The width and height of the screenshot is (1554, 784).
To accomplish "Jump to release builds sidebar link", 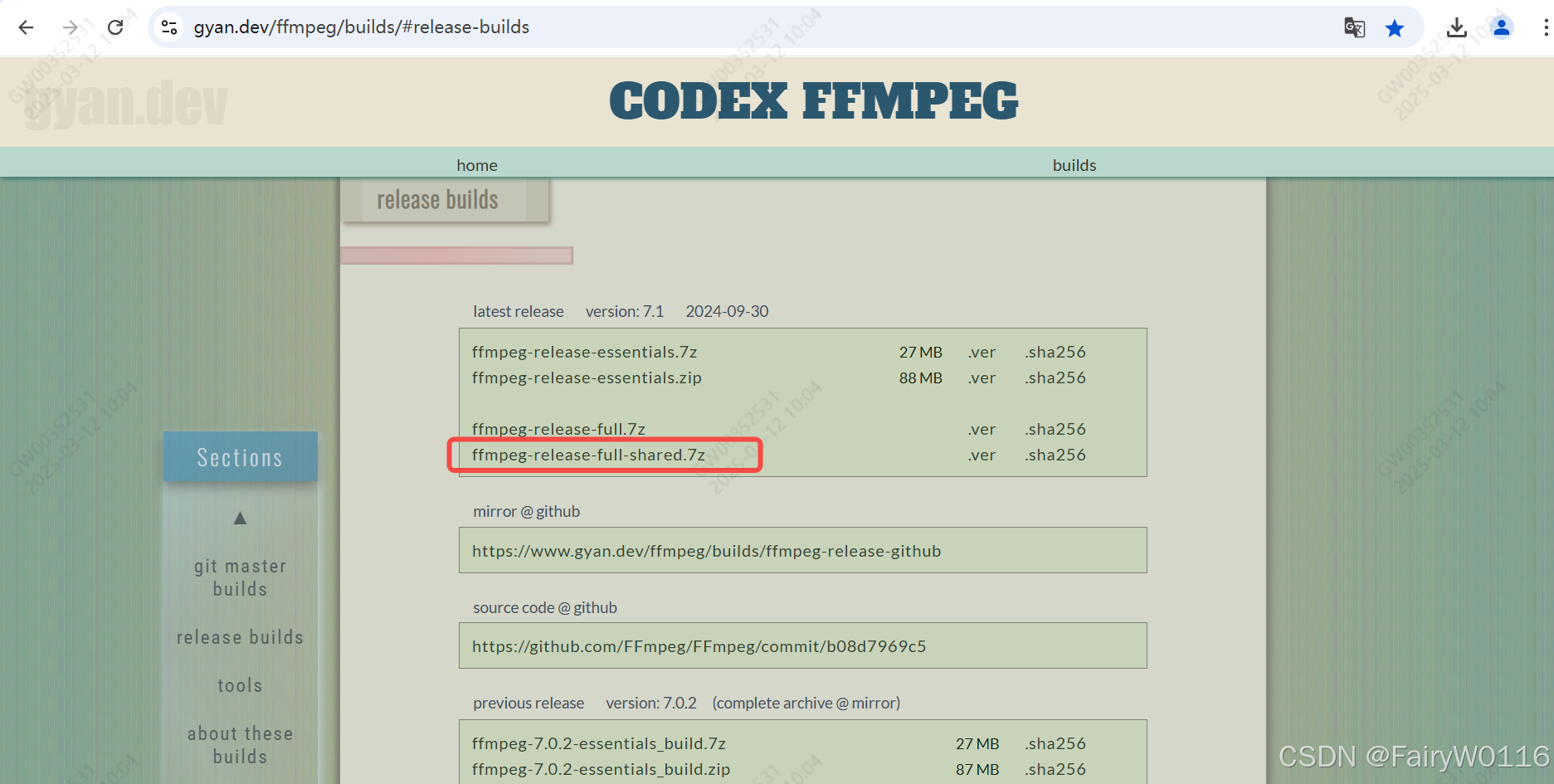I will click(x=240, y=637).
